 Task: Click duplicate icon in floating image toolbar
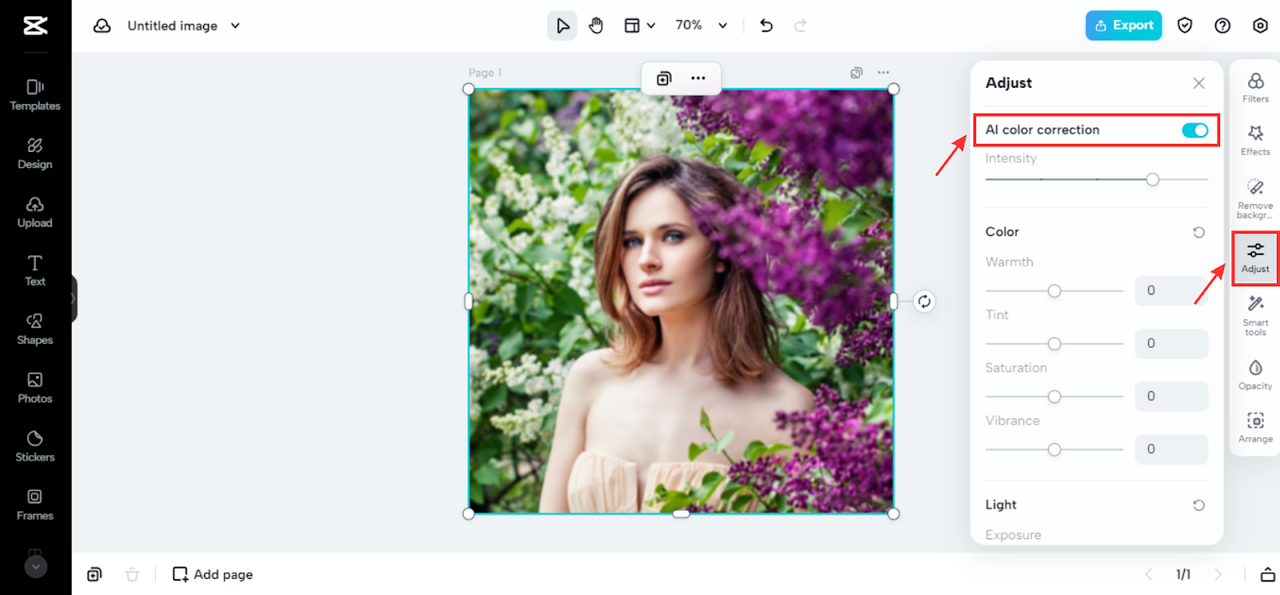pos(663,78)
